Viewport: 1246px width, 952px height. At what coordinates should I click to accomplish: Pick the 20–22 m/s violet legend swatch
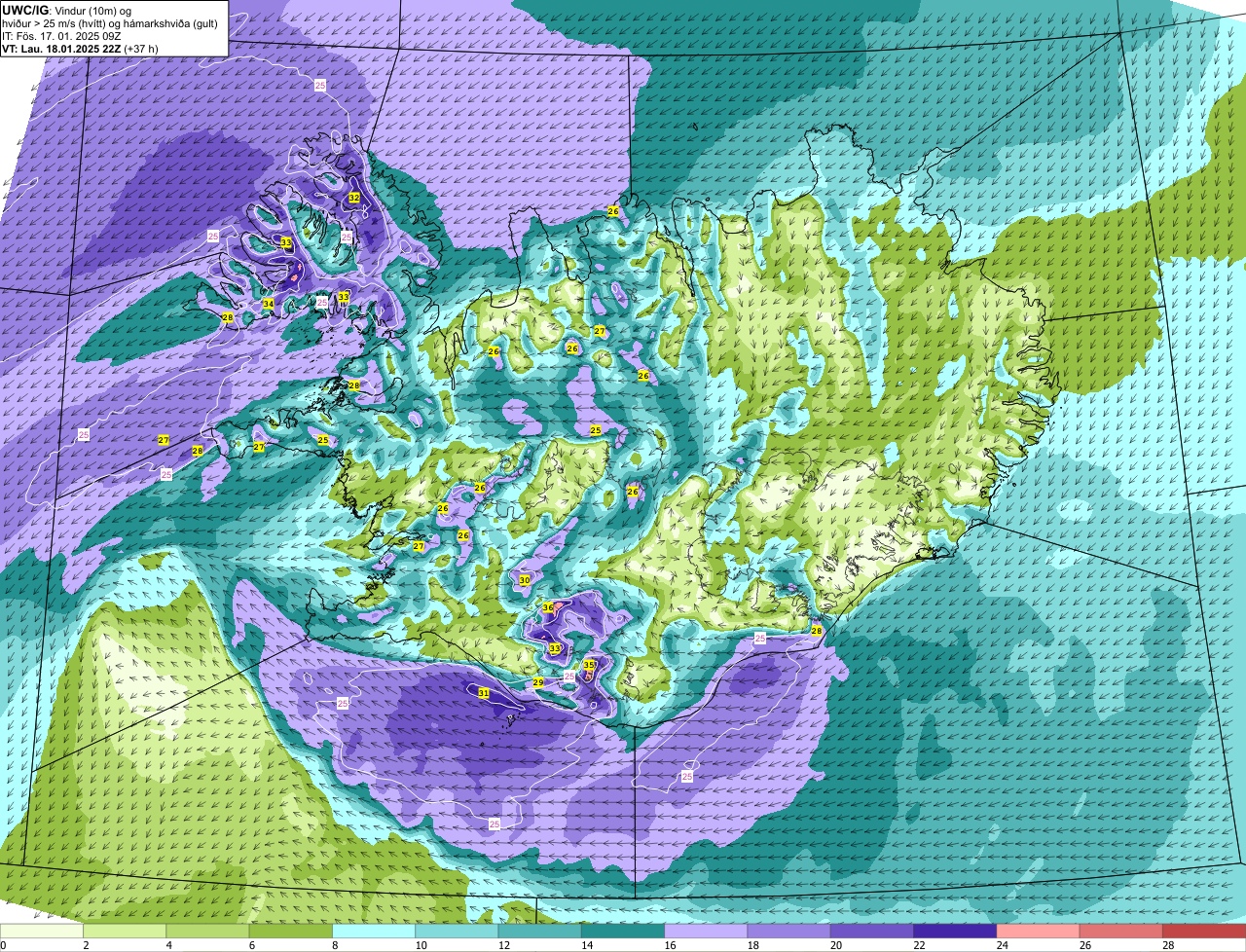[x=872, y=932]
